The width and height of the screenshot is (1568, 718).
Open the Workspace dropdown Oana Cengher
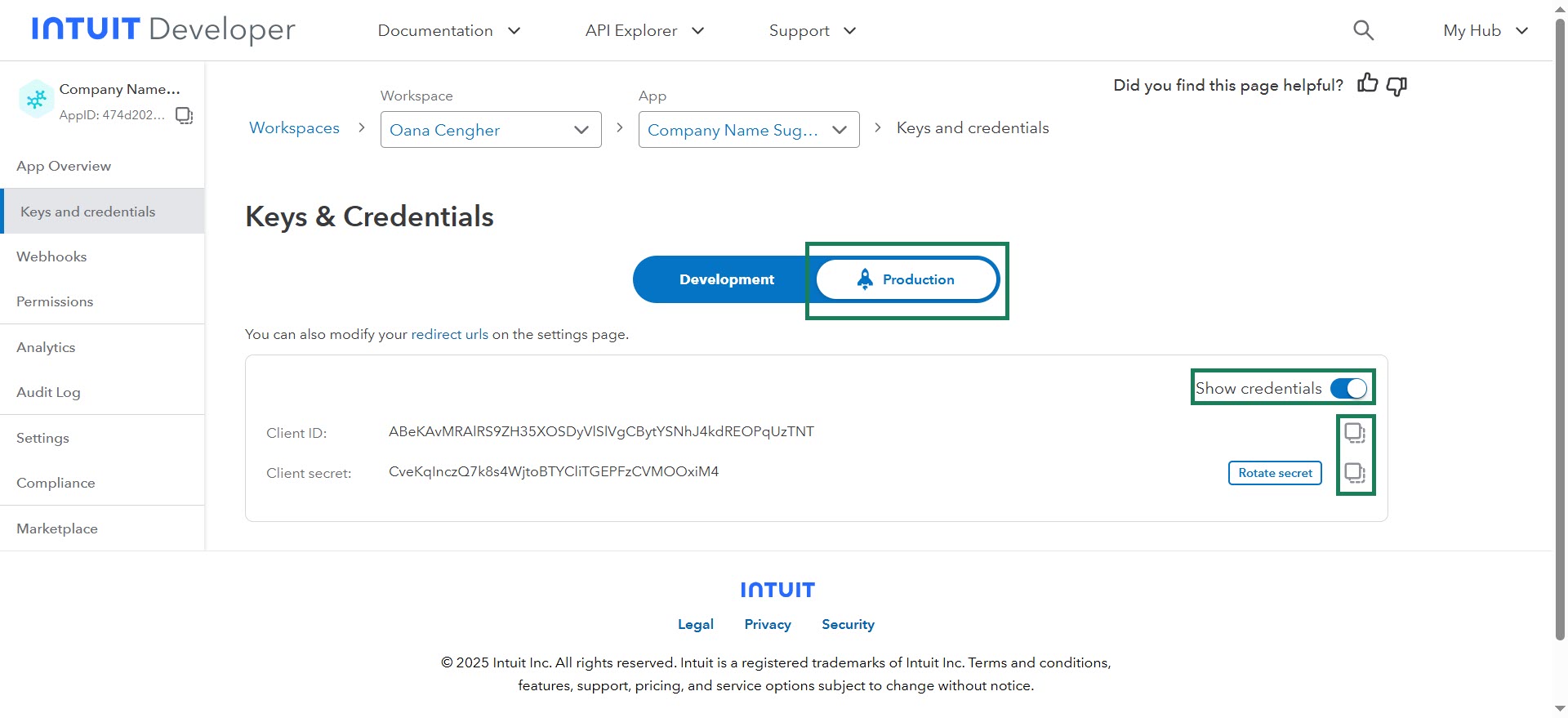click(490, 130)
